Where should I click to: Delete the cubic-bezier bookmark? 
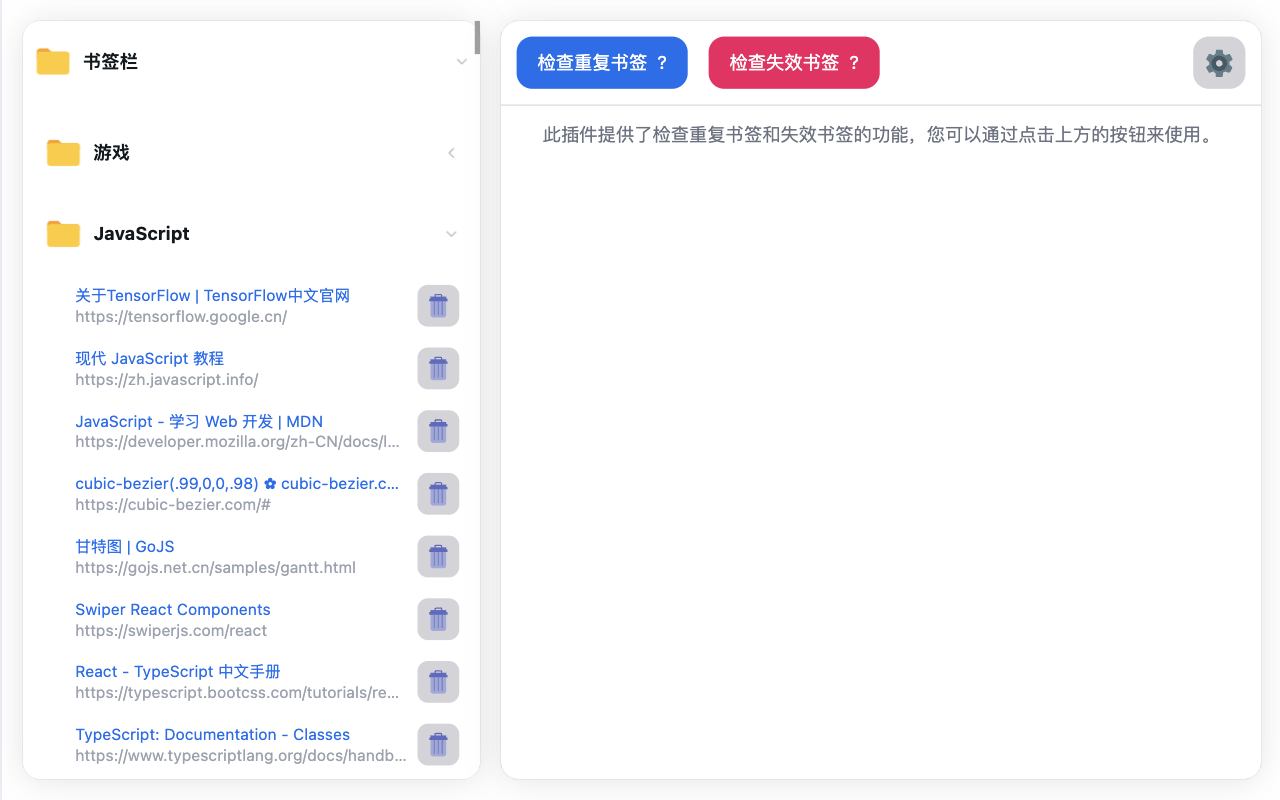tap(438, 493)
